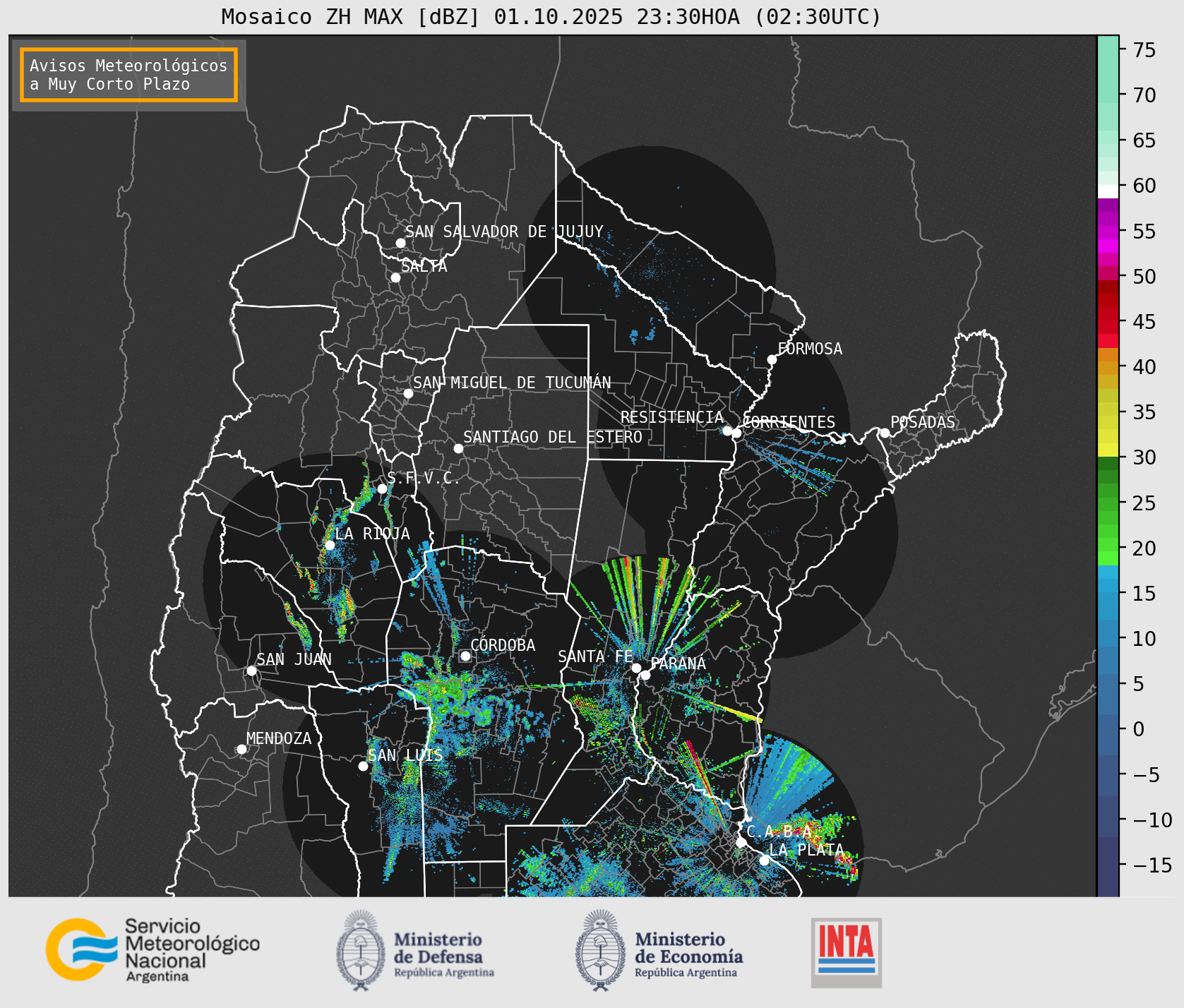Click the RESISTENCIA city label
This screenshot has height=1008, width=1184.
(x=672, y=417)
